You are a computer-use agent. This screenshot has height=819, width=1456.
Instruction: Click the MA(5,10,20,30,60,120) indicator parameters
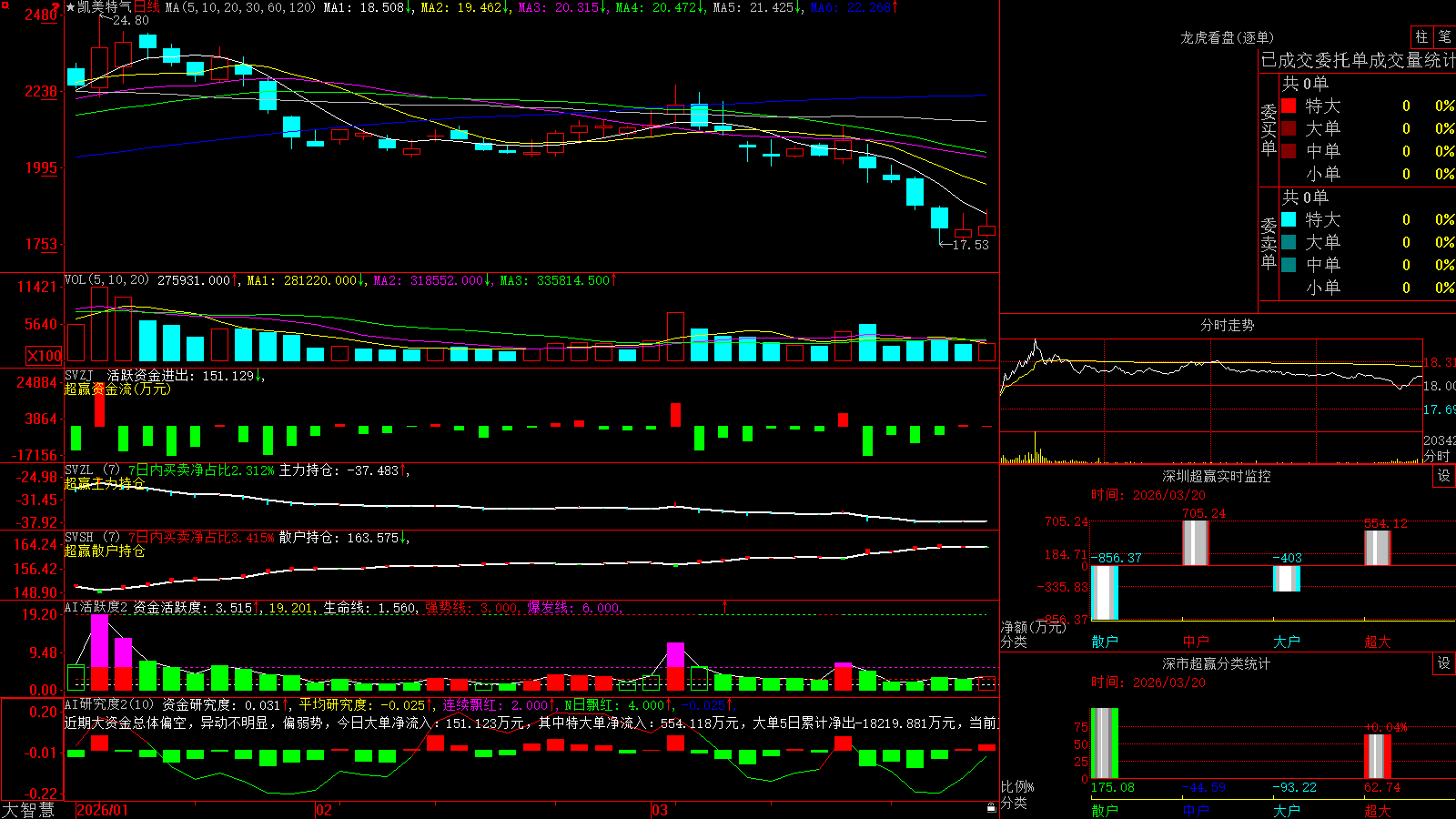[240, 7]
